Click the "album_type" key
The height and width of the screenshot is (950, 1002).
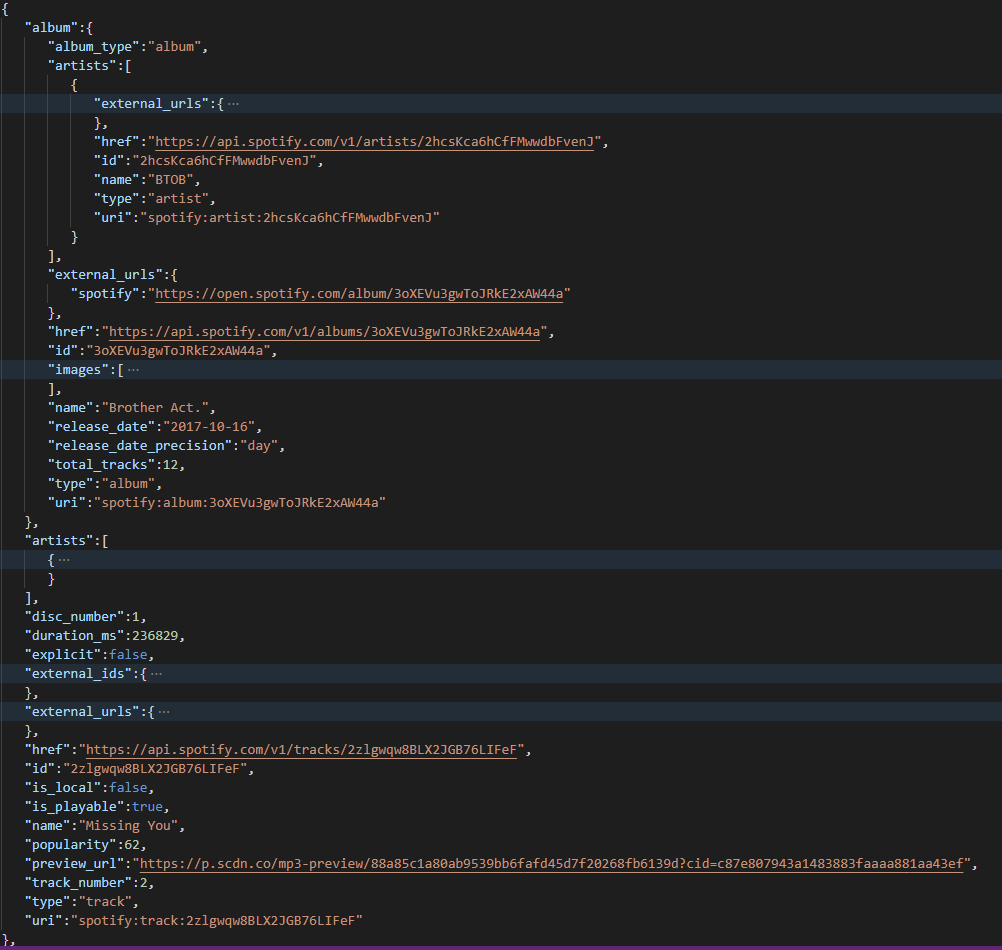[94, 47]
